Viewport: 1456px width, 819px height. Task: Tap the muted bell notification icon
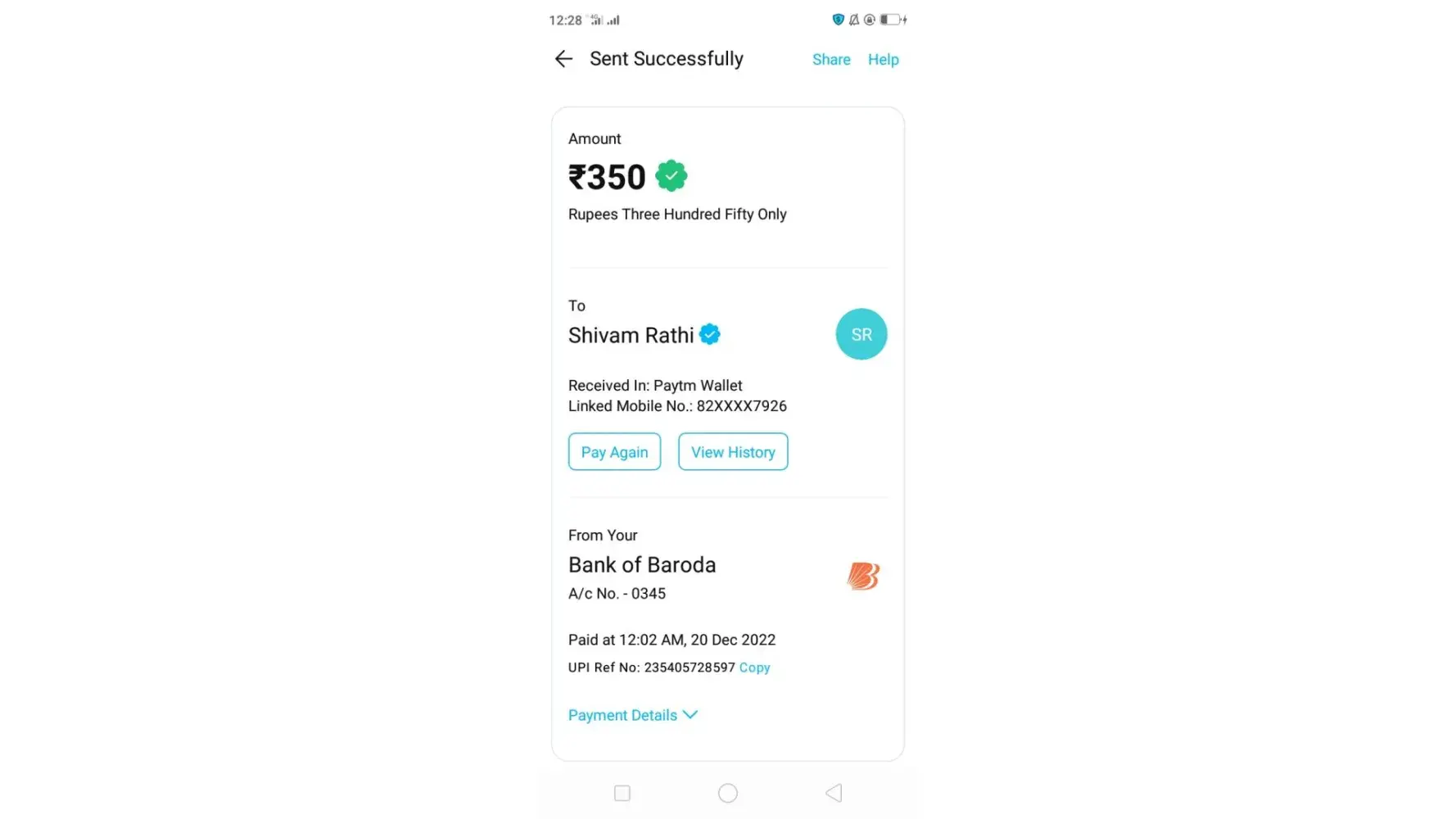(854, 20)
